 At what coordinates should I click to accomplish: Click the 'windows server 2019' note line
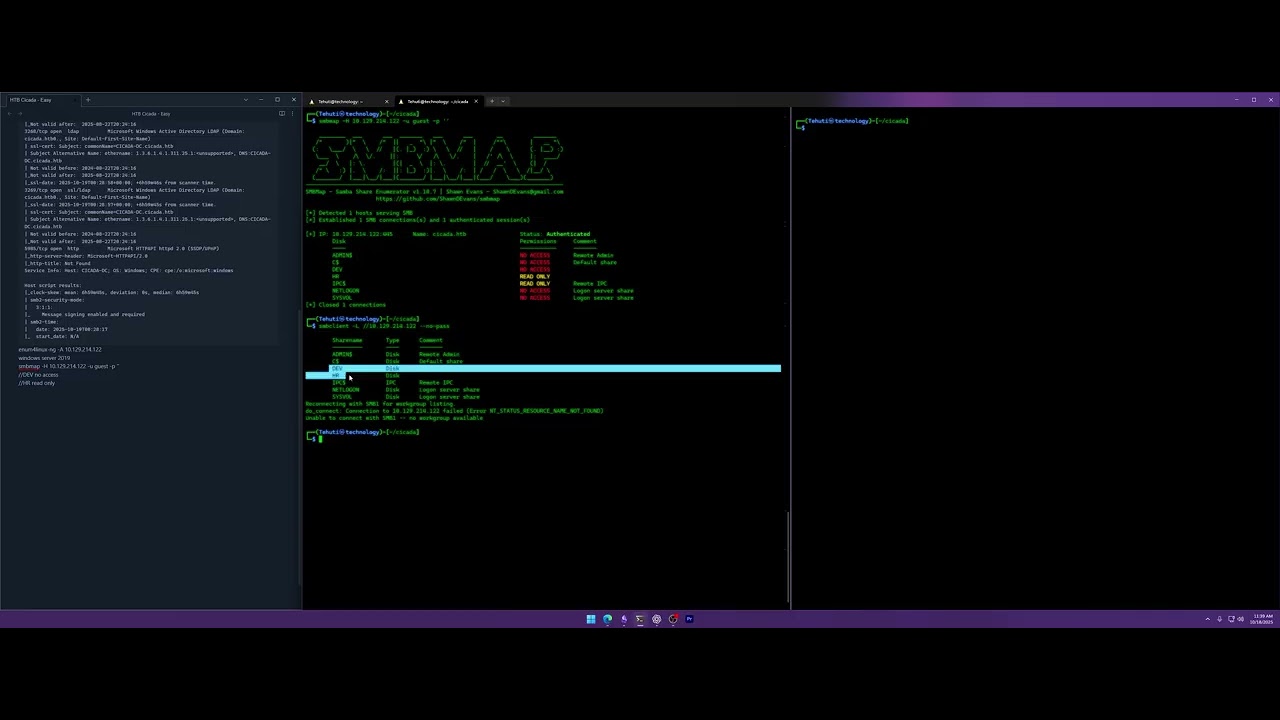pyautogui.click(x=44, y=358)
